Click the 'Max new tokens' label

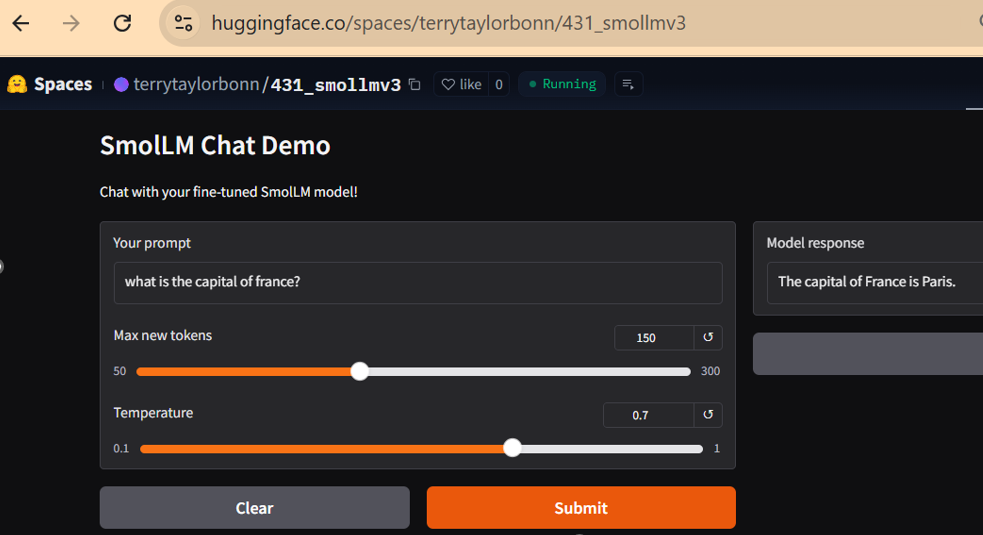[x=163, y=336]
